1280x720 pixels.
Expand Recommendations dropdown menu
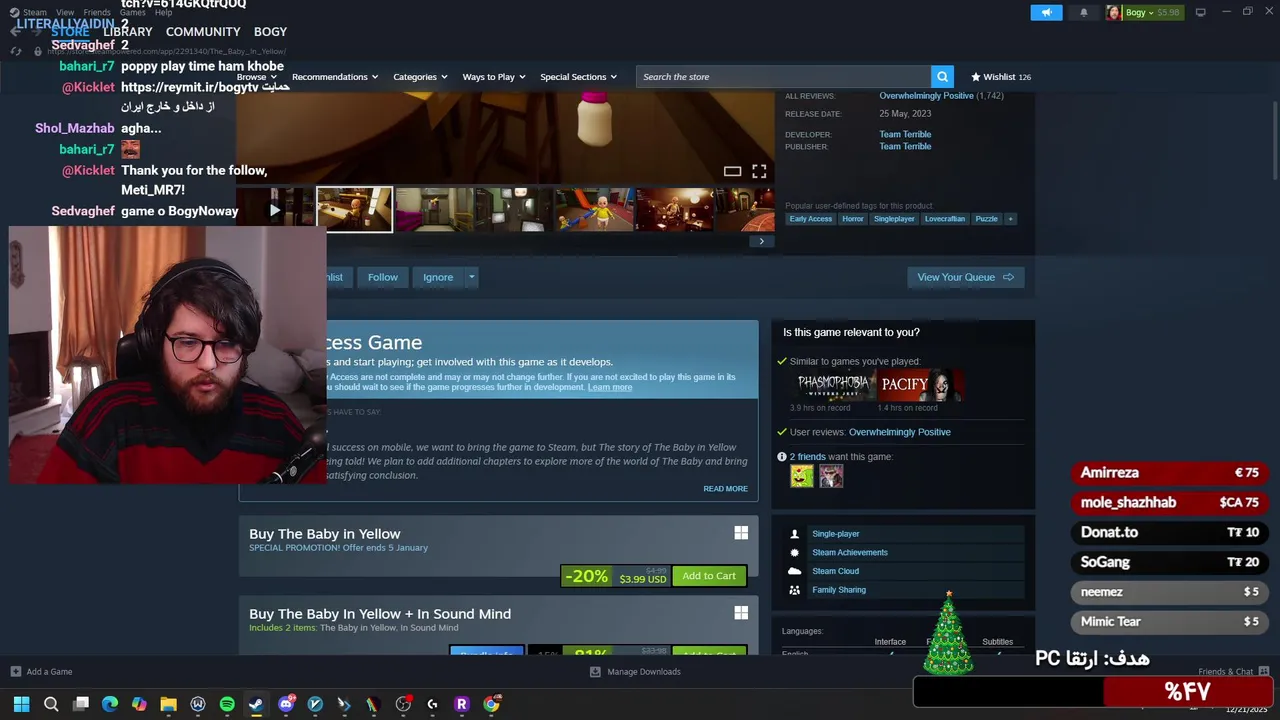335,77
